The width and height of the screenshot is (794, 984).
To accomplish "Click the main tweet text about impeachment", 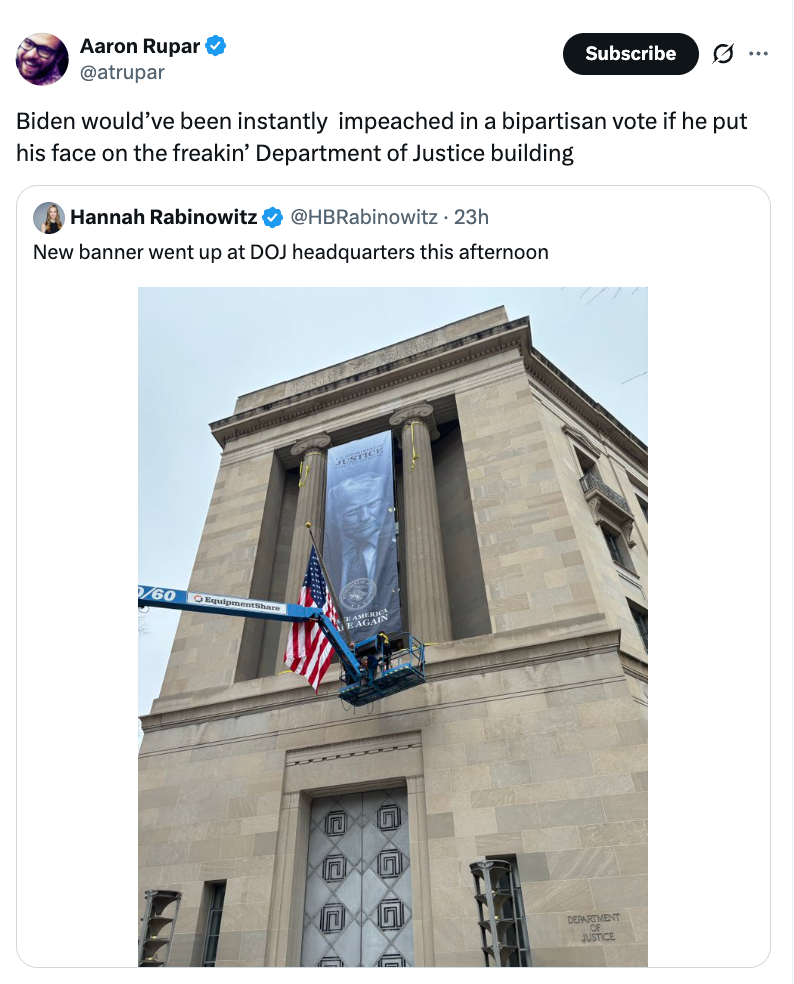I will point(380,137).
